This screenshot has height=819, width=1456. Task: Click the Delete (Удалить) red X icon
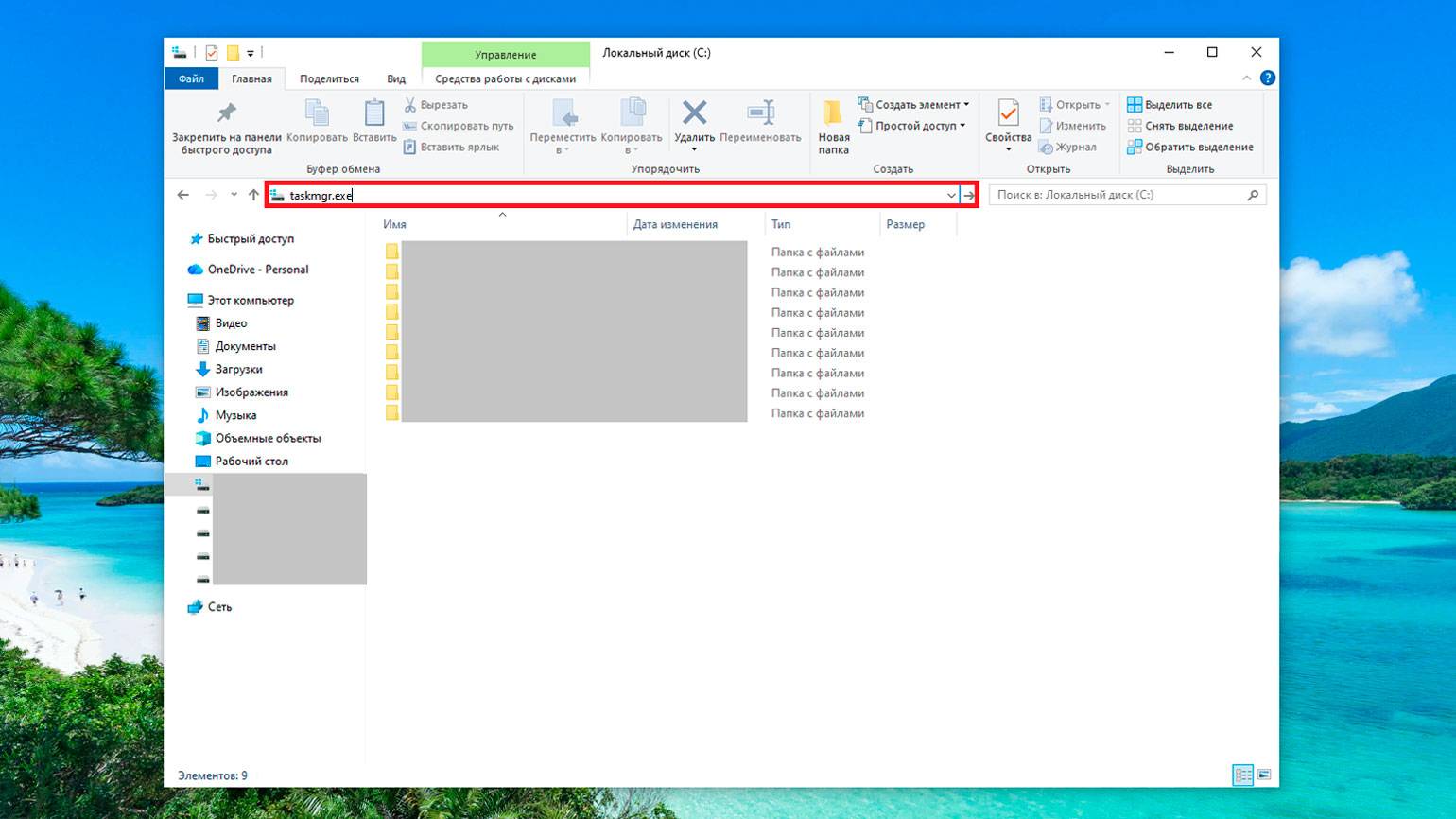(x=694, y=113)
